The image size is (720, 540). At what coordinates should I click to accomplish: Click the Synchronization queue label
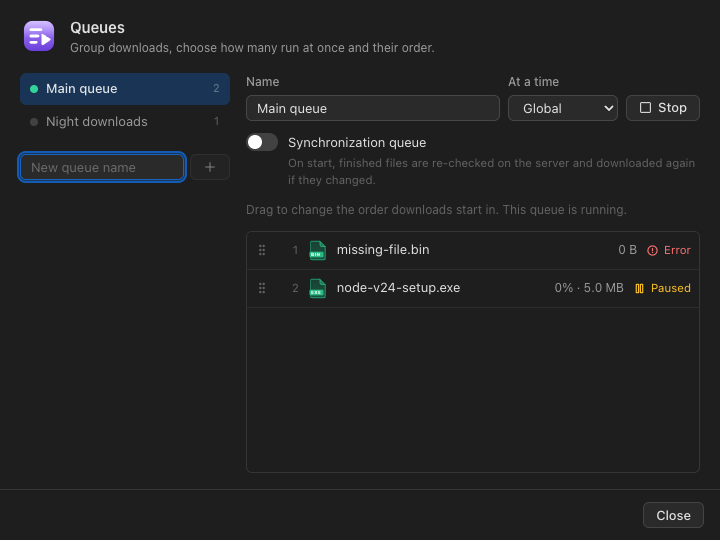(357, 143)
